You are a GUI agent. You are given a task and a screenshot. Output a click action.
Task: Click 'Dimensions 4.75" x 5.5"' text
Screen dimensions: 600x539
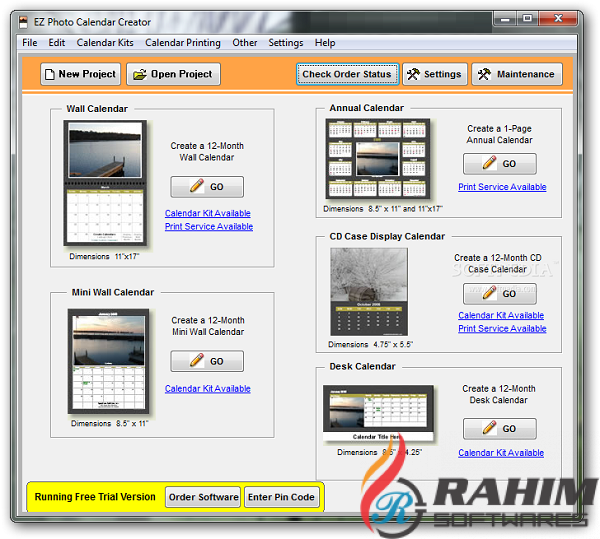[370, 344]
